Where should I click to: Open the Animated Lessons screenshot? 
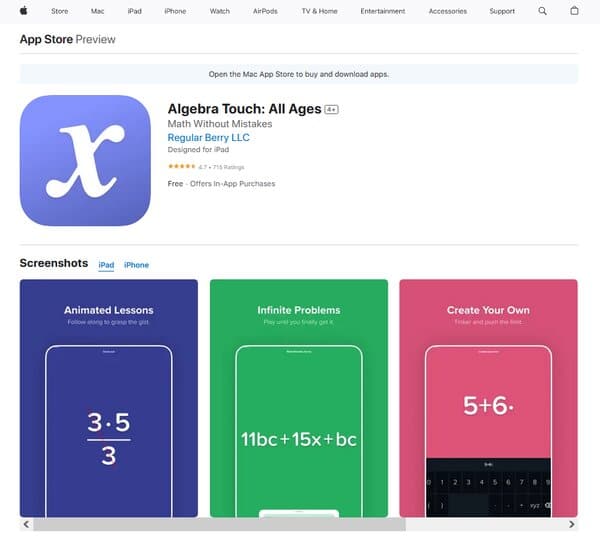(109, 398)
